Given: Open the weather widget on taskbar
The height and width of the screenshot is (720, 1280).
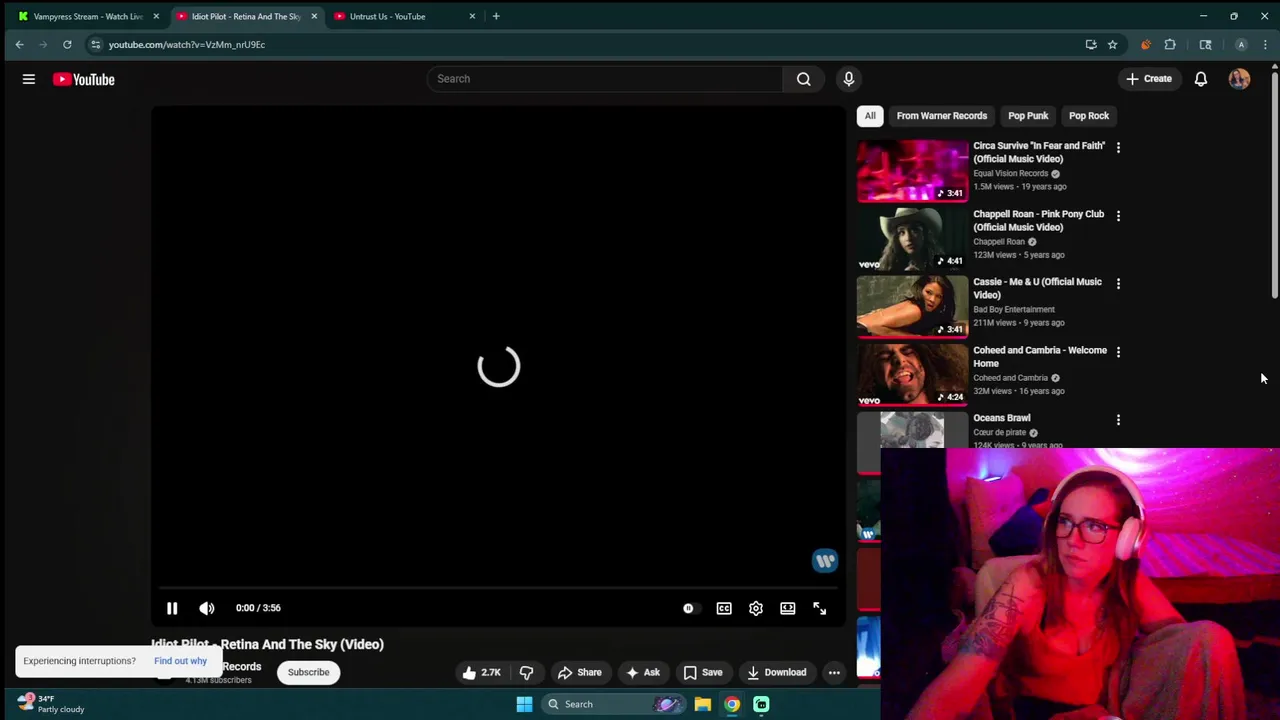Looking at the screenshot, I should click(50, 704).
